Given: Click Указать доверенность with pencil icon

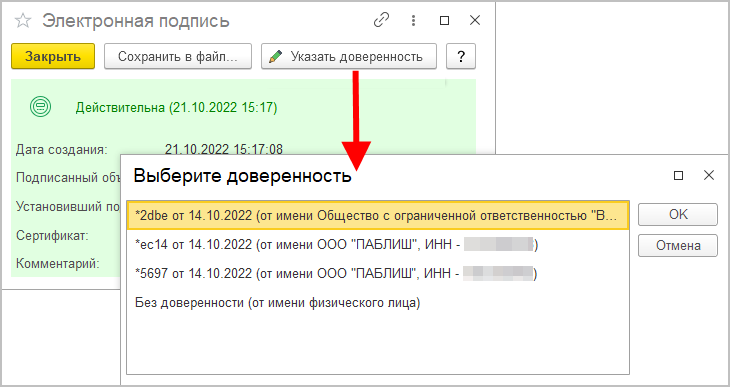Looking at the screenshot, I should click(x=349, y=56).
